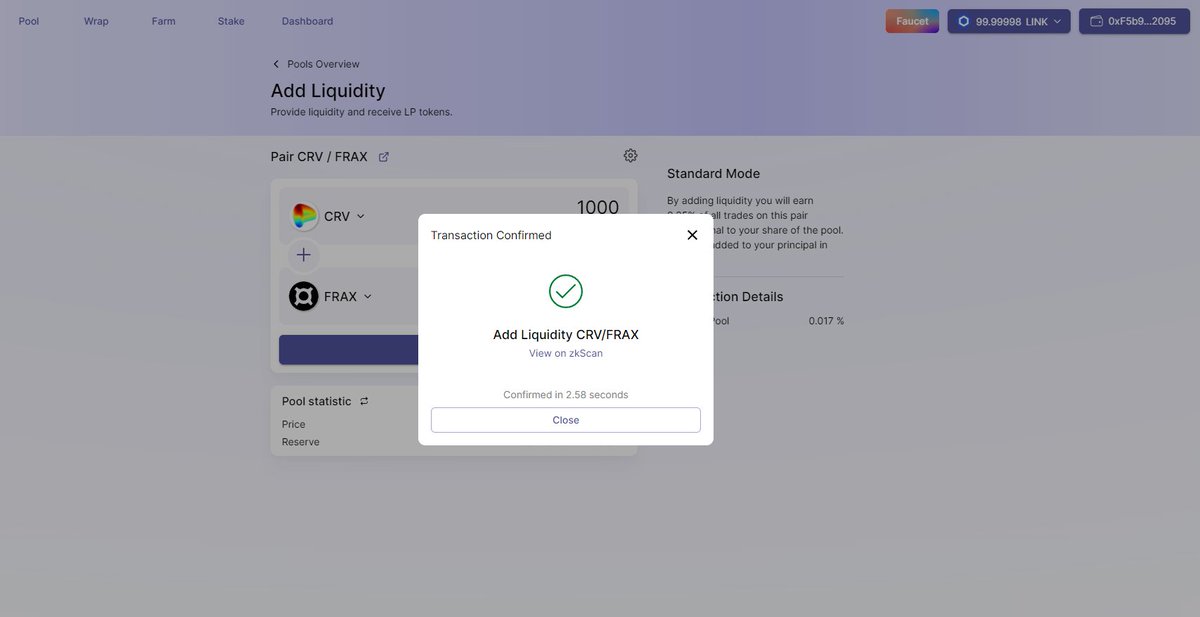Click the Close button in dialog
This screenshot has width=1200, height=617.
click(x=566, y=420)
